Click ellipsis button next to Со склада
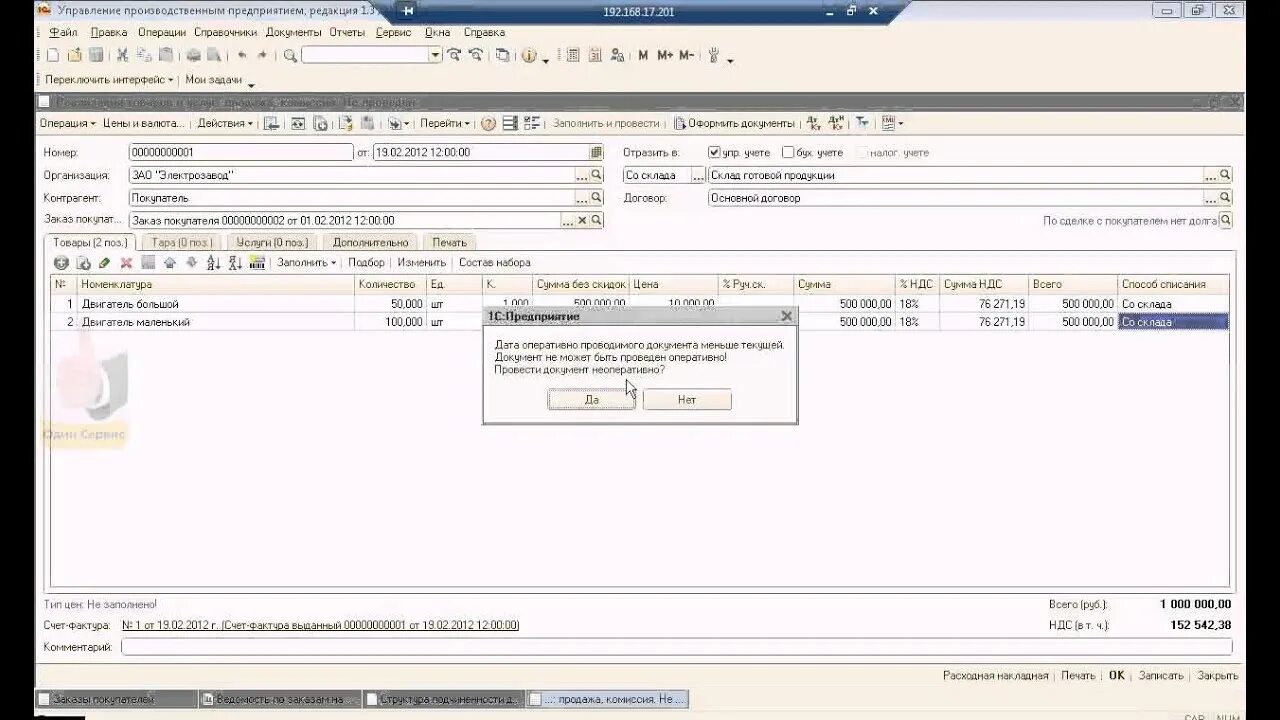 699,175
